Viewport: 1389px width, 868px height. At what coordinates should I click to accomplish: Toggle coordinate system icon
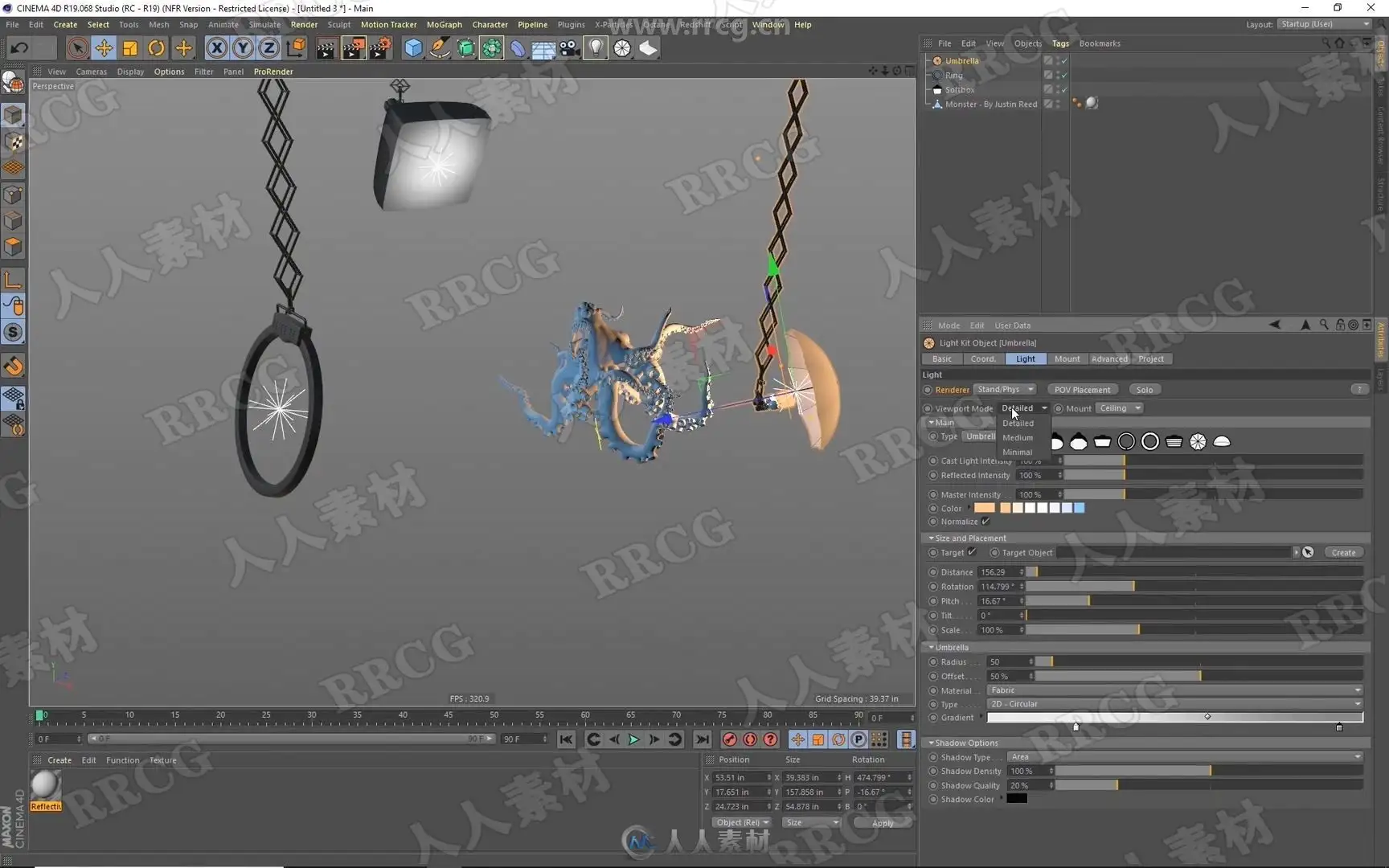tap(296, 48)
